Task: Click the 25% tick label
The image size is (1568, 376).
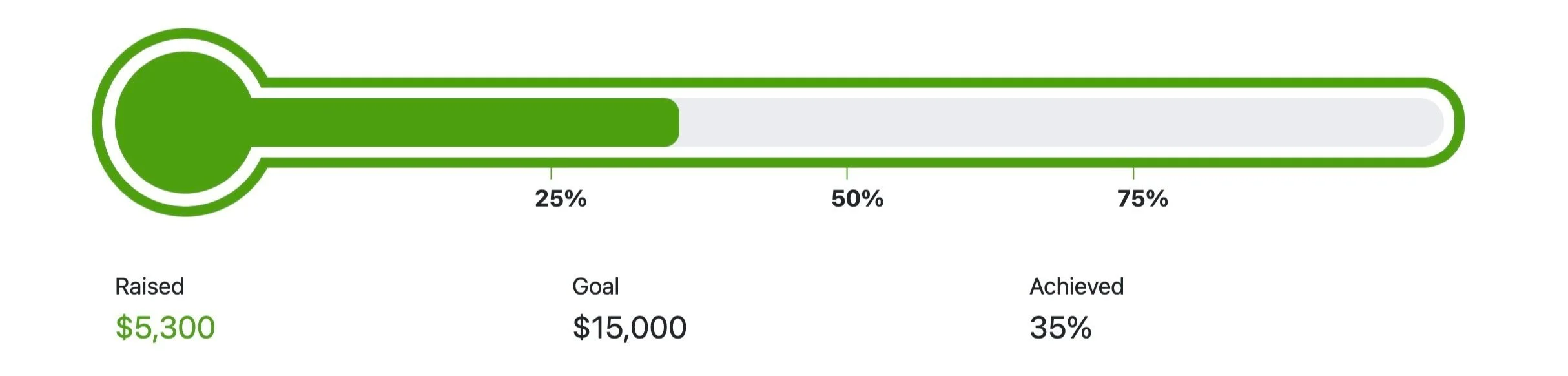Action: click(x=561, y=198)
